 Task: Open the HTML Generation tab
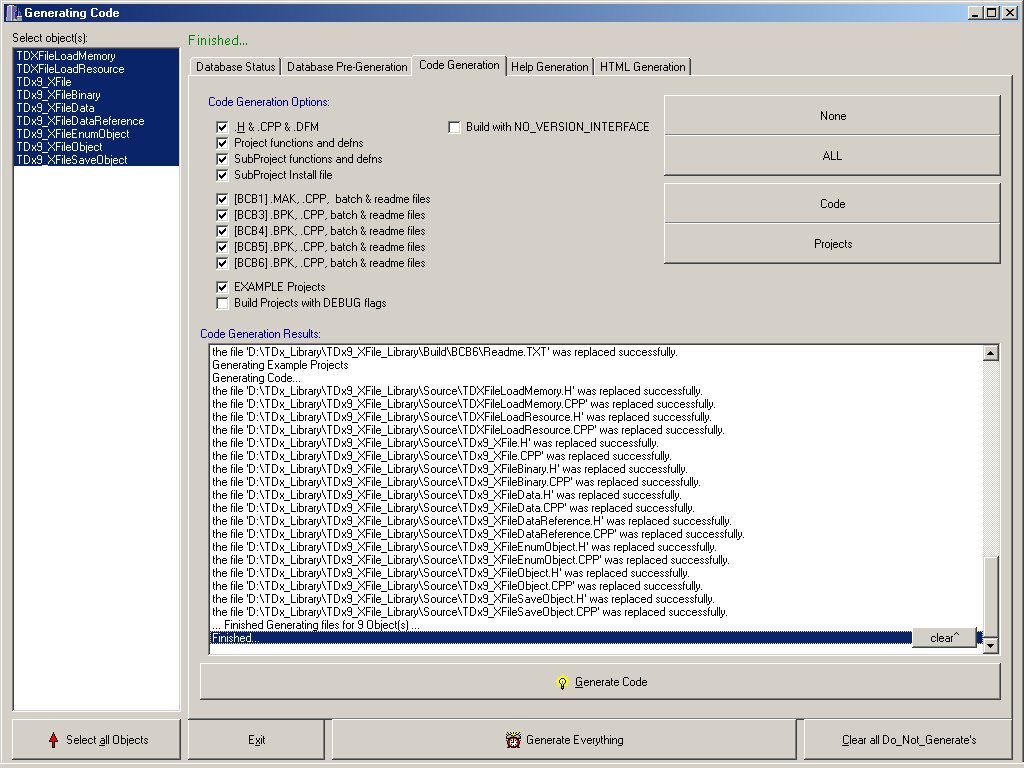pyautogui.click(x=642, y=67)
